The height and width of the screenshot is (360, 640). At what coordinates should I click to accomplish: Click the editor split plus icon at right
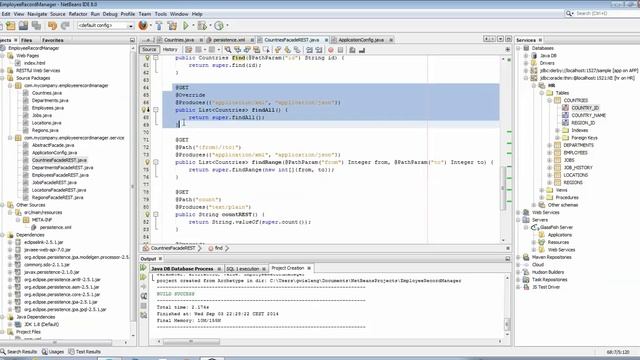508,50
